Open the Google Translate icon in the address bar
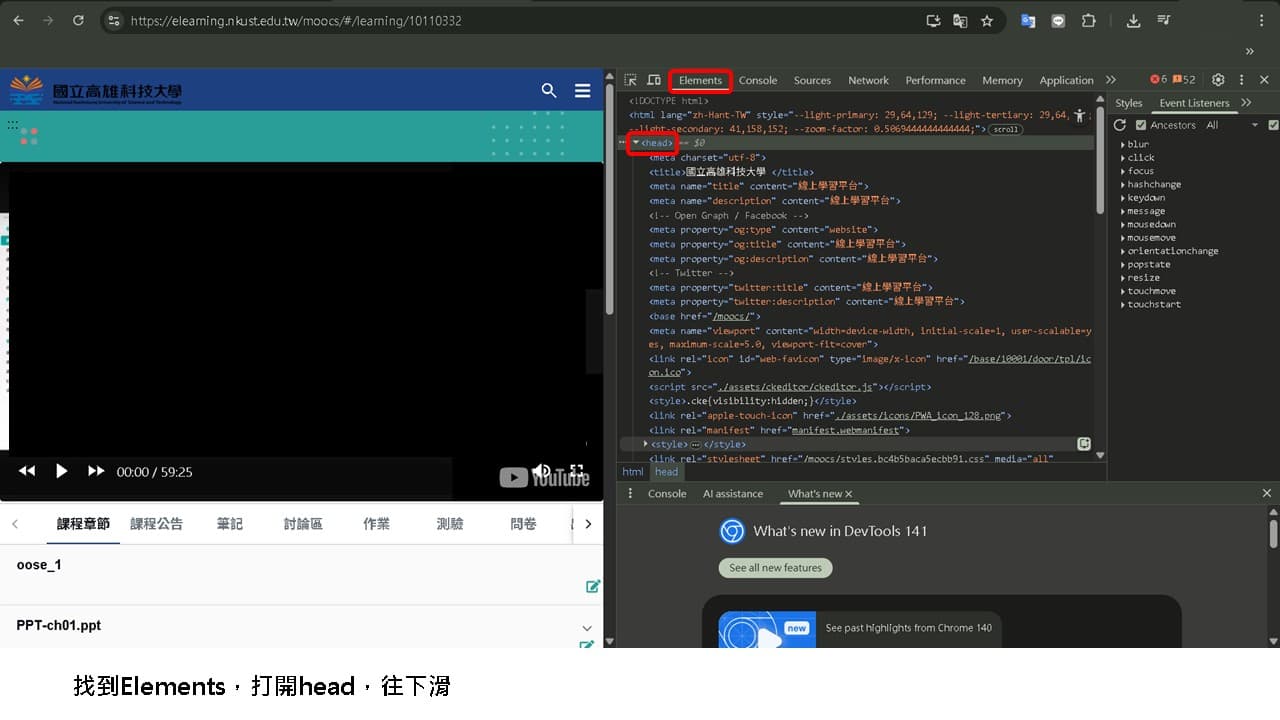Viewport: 1280px width, 720px height. [960, 20]
